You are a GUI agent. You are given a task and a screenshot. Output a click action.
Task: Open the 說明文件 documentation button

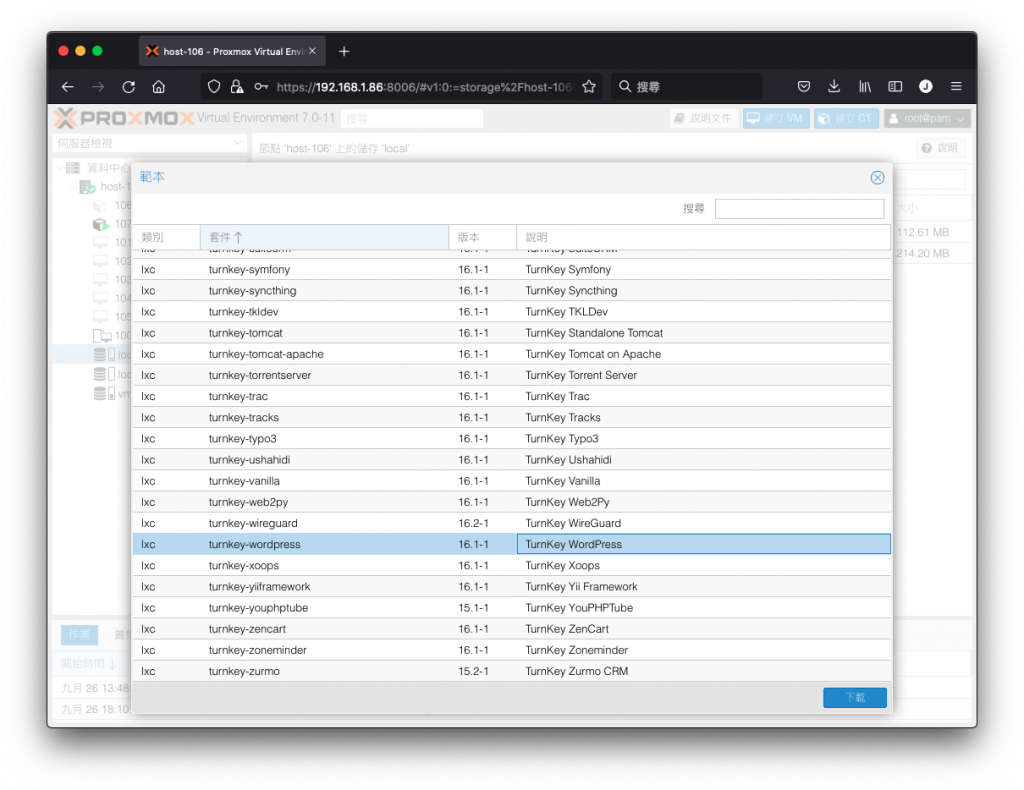(x=703, y=118)
